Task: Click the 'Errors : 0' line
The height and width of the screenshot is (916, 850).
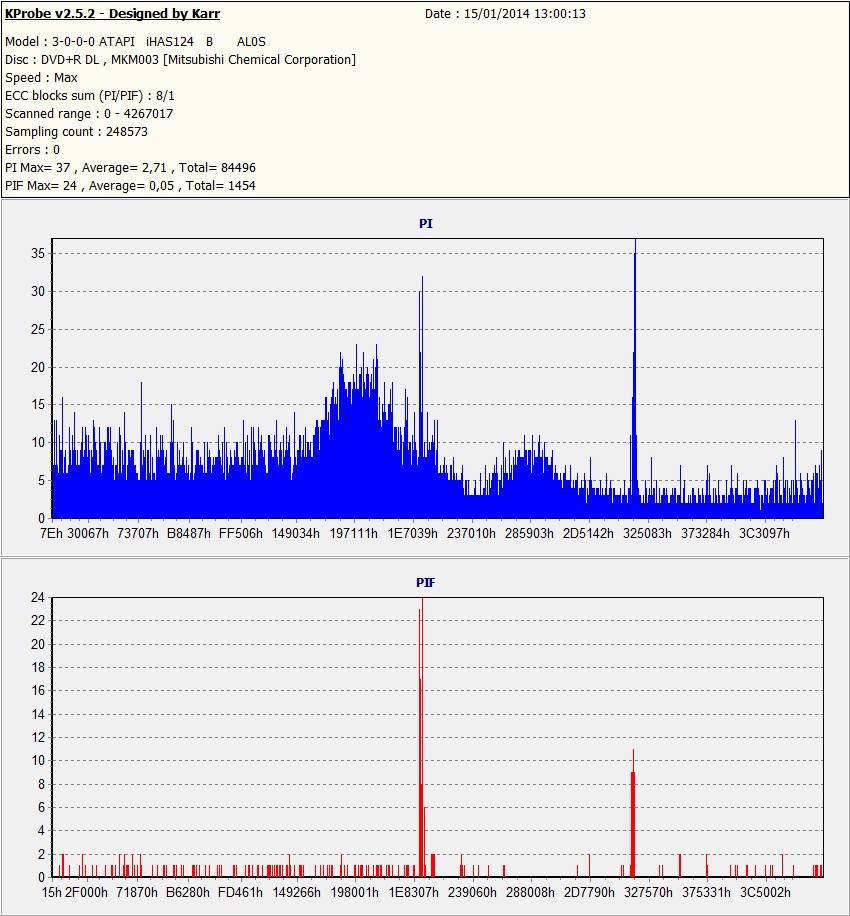Action: click(32, 150)
